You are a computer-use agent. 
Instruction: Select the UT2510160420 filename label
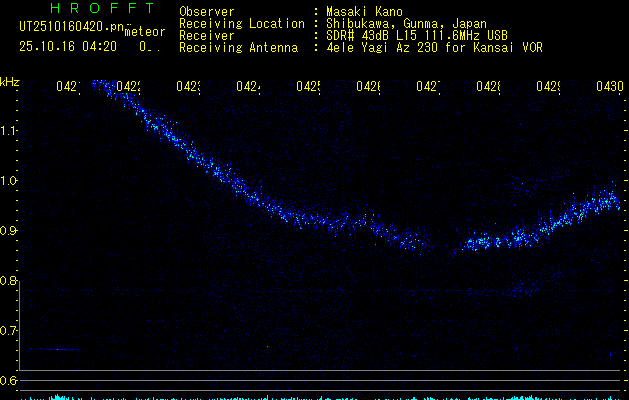69,28
